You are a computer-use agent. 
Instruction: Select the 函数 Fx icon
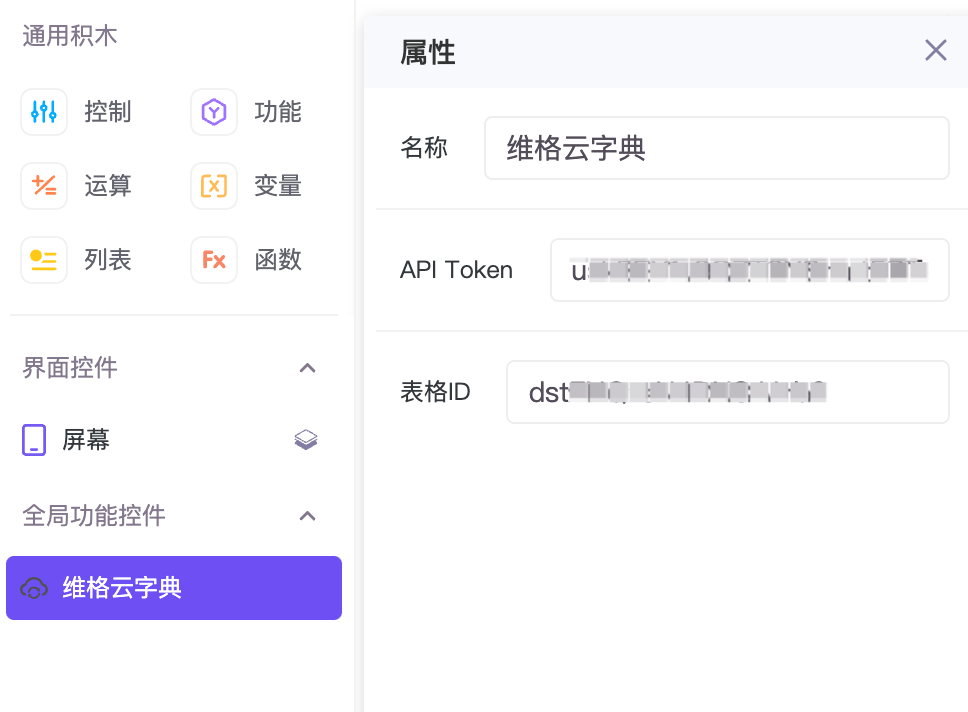[x=214, y=260]
